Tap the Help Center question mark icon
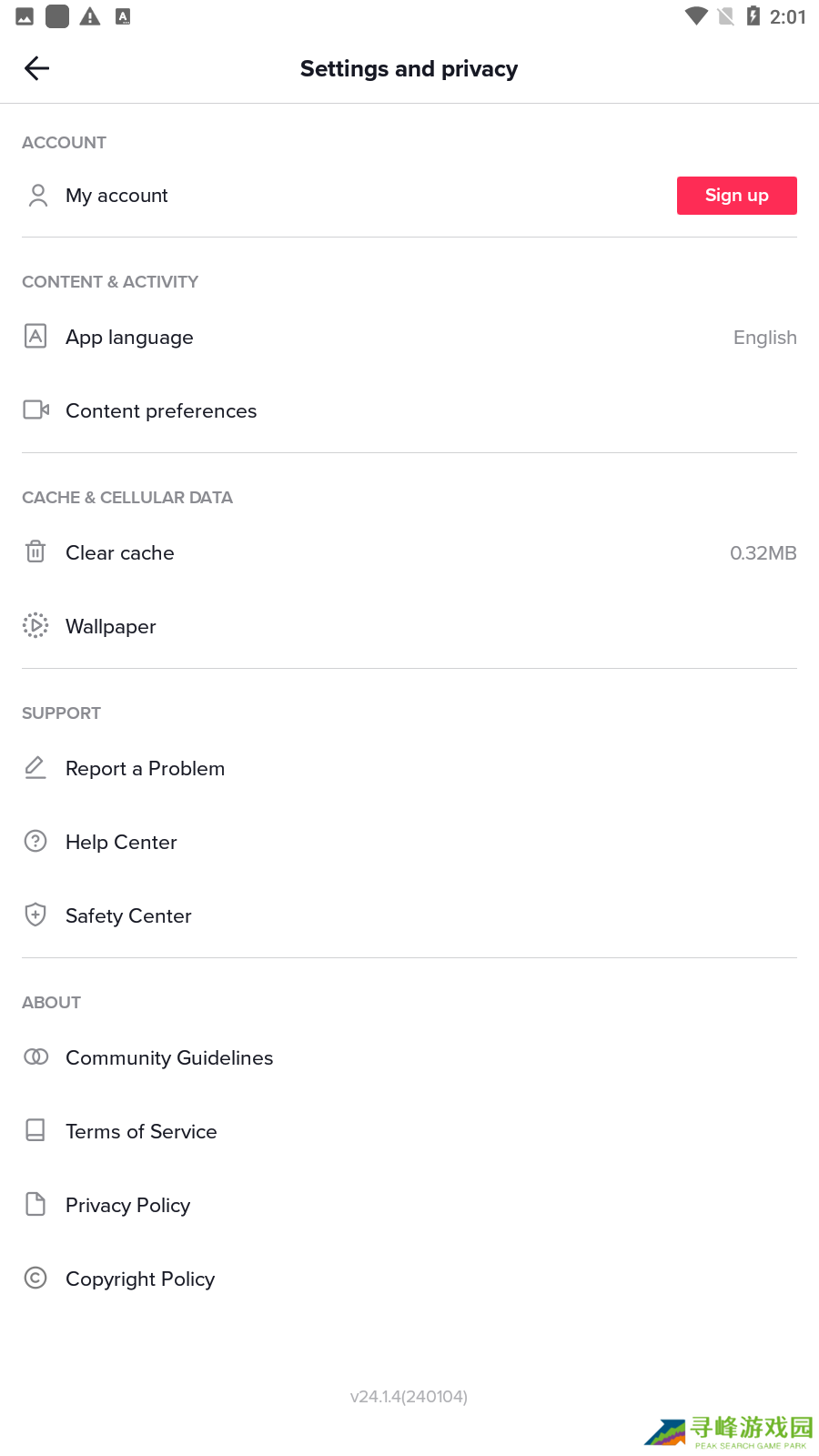 (x=35, y=841)
